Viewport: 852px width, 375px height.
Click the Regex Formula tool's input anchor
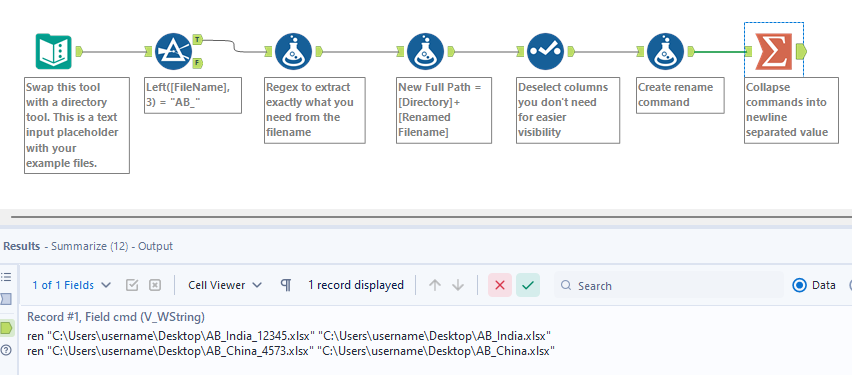[268, 52]
